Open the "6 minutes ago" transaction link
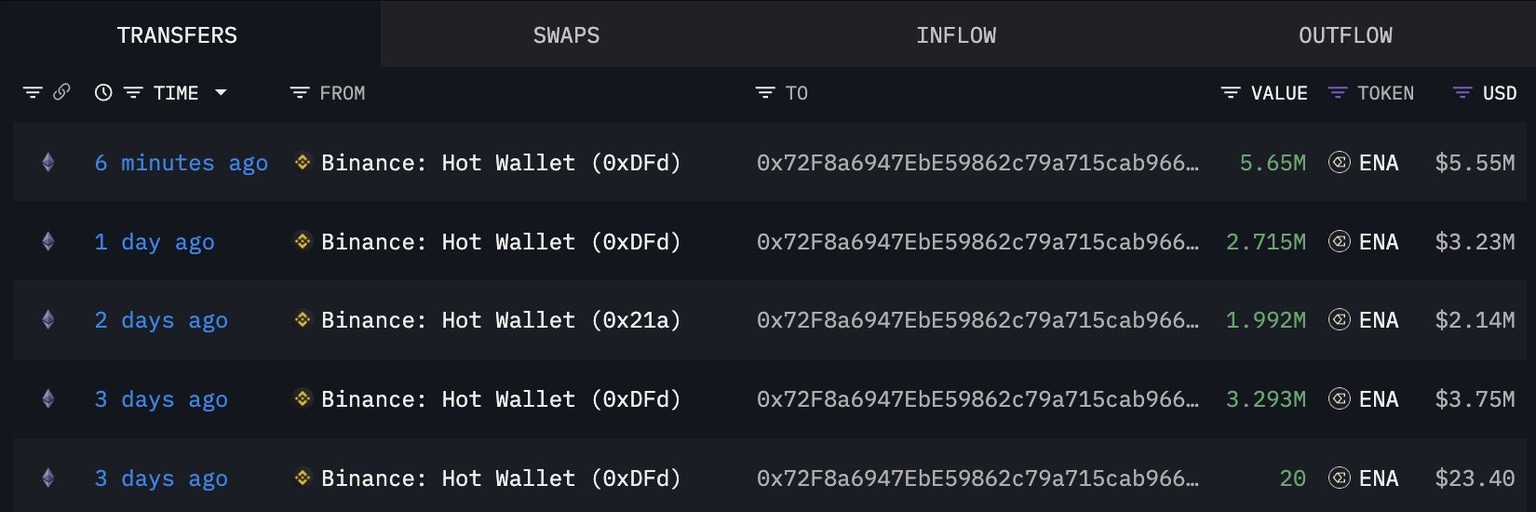The width and height of the screenshot is (1536, 512). pyautogui.click(x=181, y=163)
